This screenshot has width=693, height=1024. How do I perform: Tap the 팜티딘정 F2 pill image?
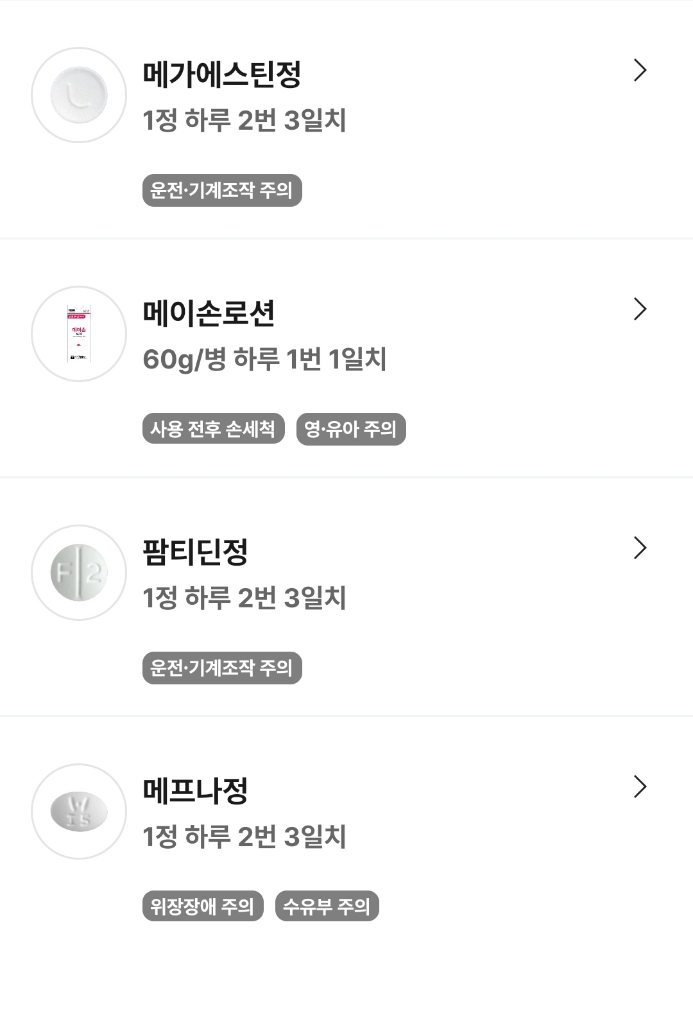coord(79,573)
